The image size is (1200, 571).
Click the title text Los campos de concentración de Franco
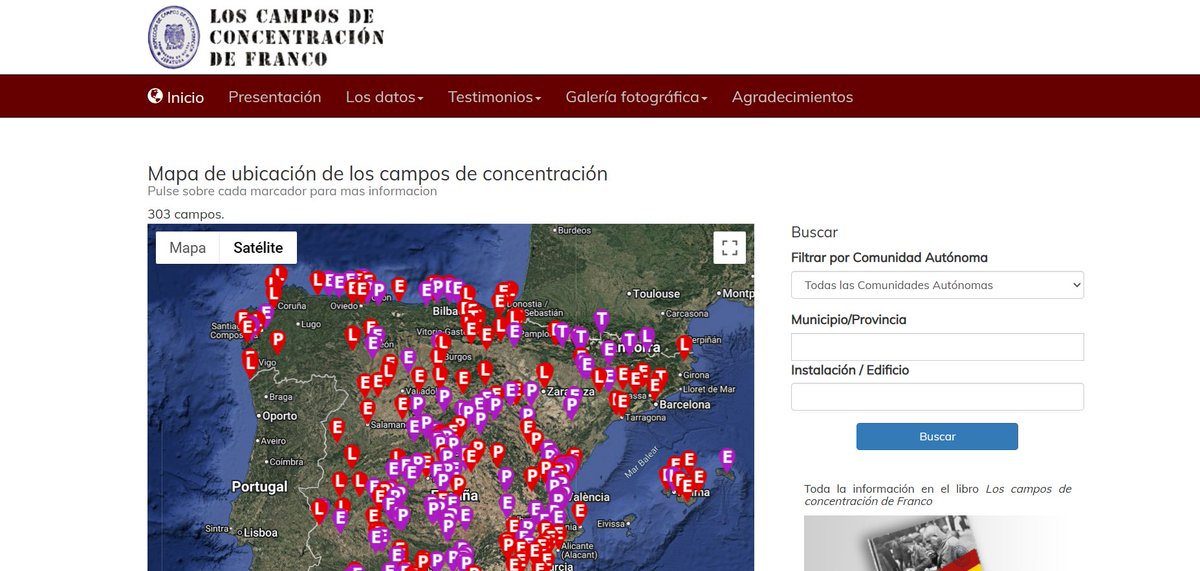pos(297,37)
